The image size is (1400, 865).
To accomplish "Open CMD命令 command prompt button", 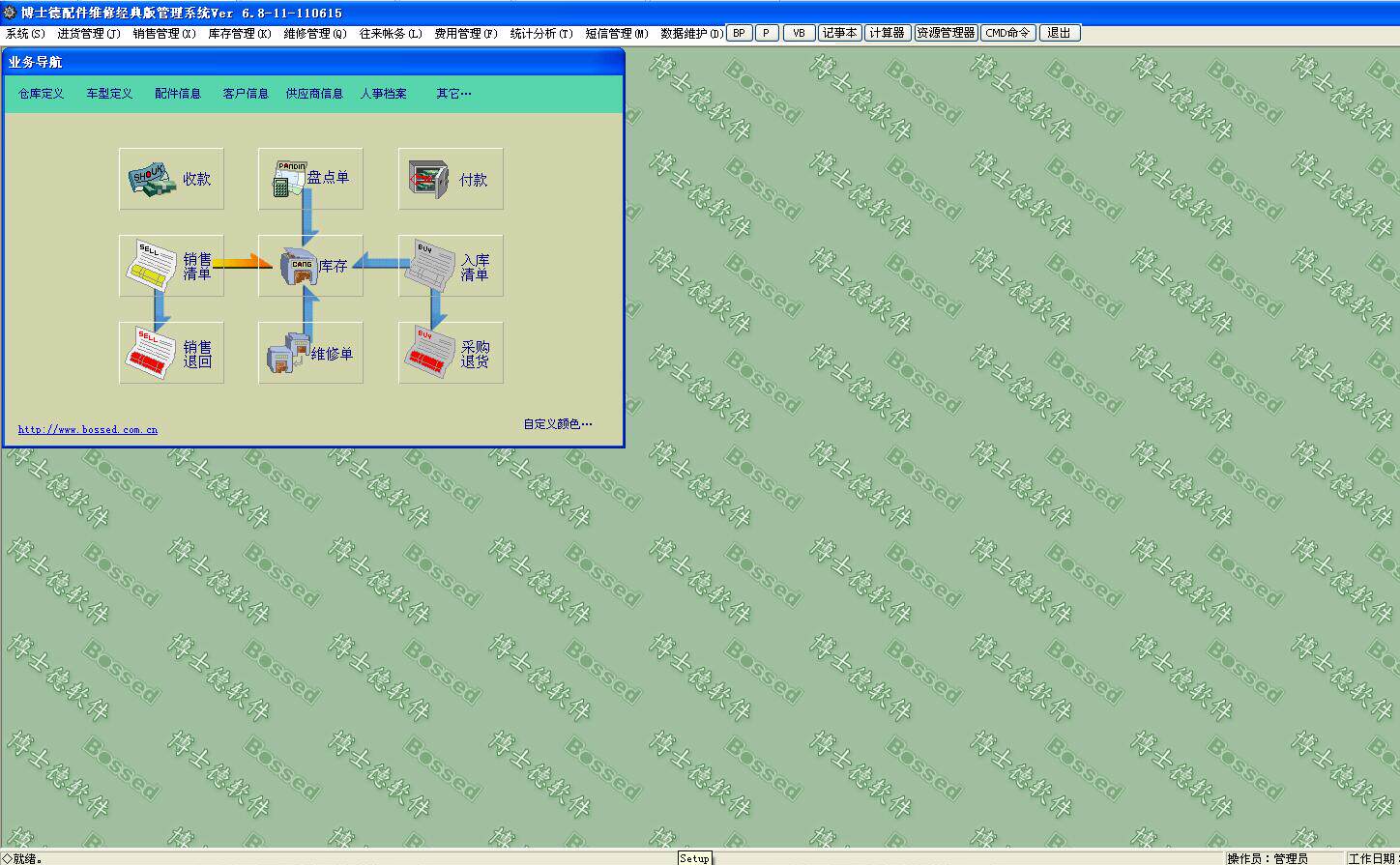I will click(x=1007, y=33).
